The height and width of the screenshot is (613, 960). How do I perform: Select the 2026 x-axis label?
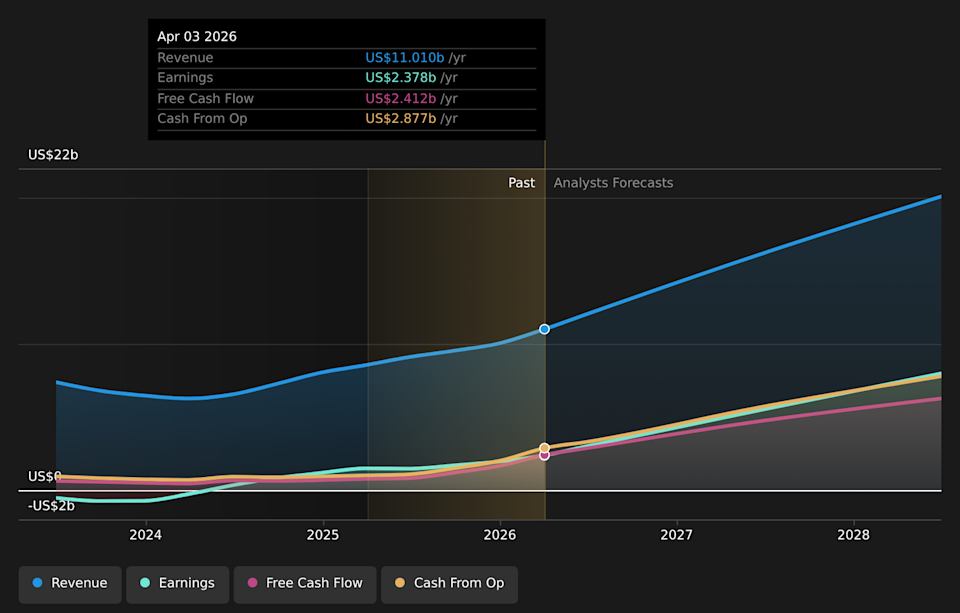pos(500,535)
